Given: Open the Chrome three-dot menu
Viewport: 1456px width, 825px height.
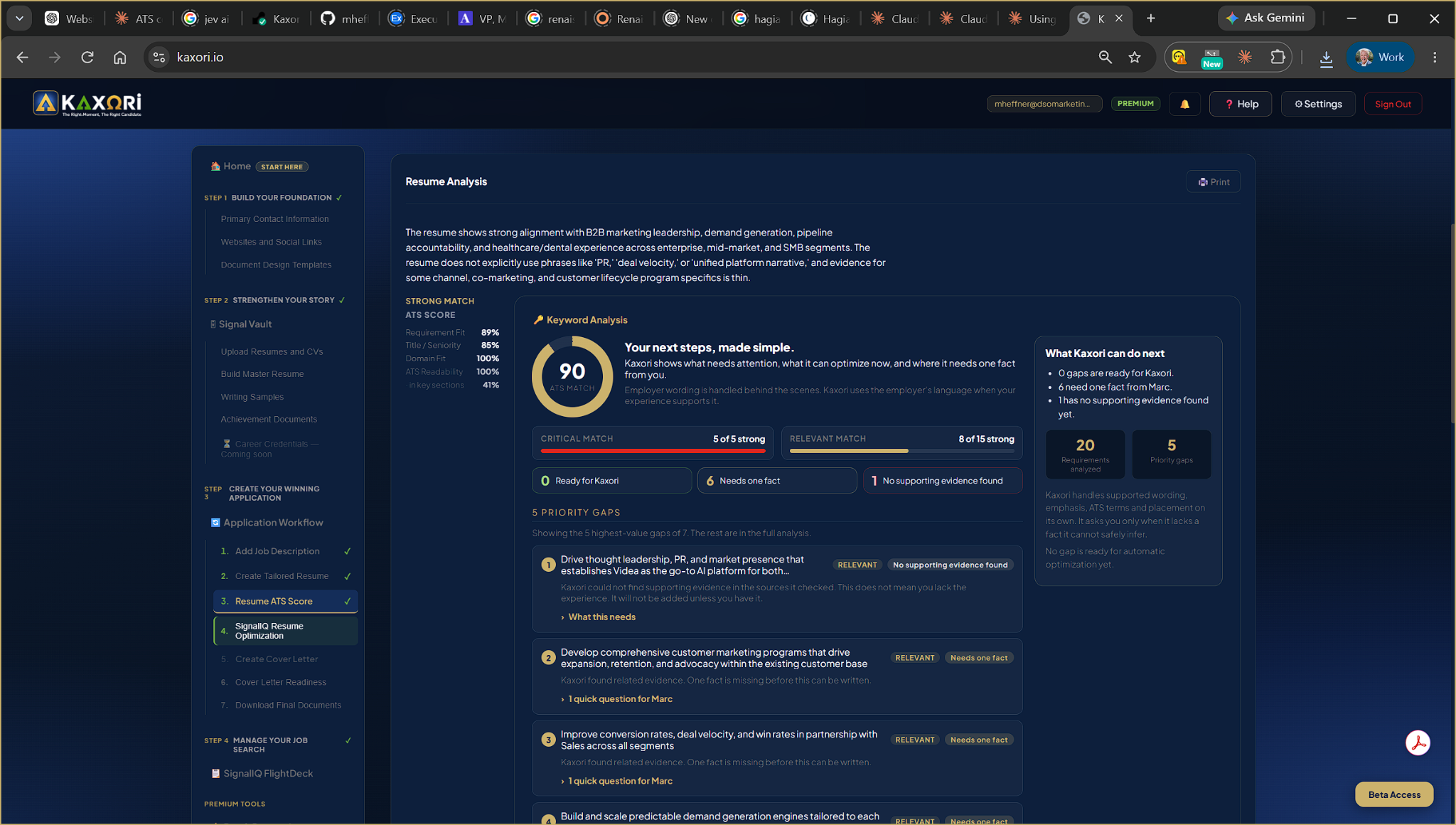Looking at the screenshot, I should coord(1435,58).
